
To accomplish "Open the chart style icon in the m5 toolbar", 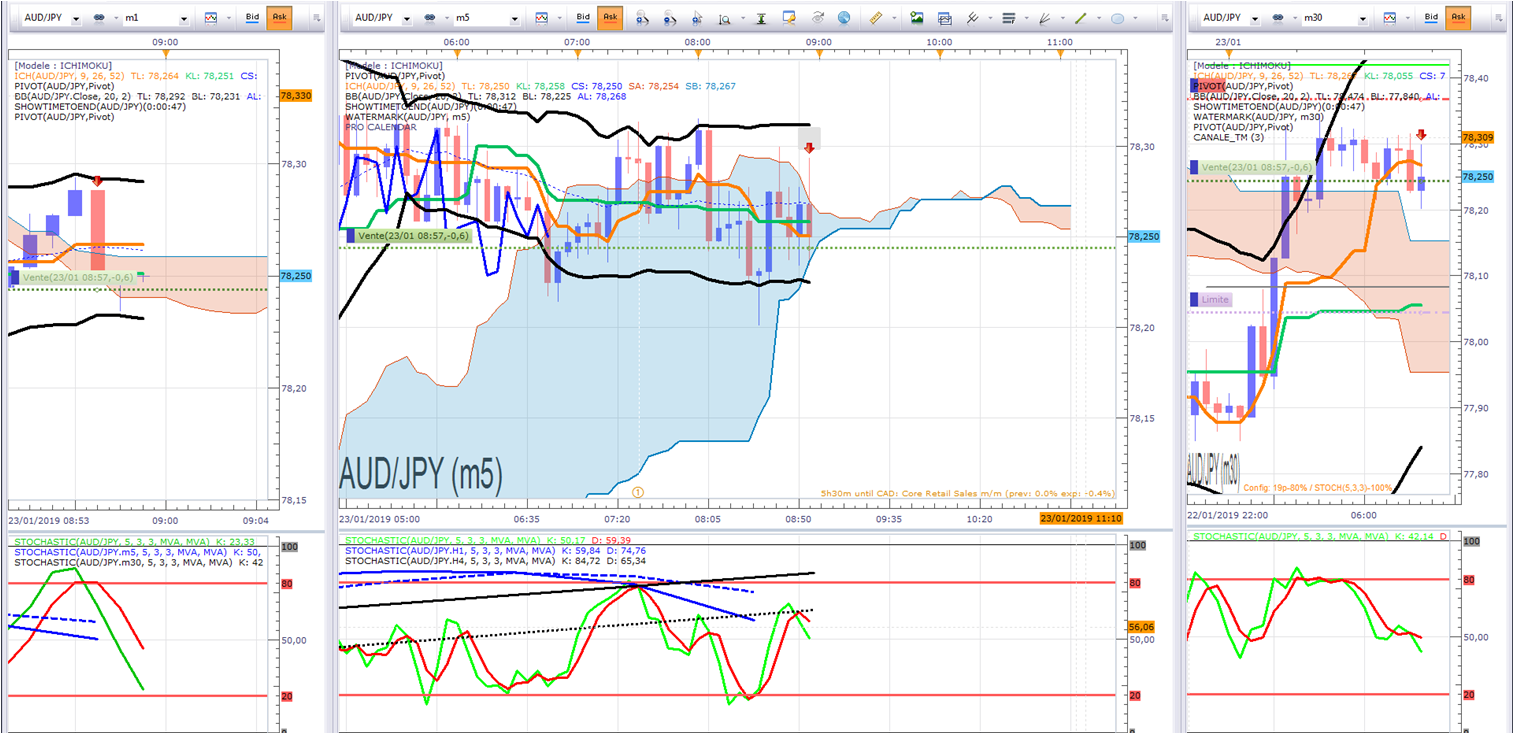I will tap(541, 18).
